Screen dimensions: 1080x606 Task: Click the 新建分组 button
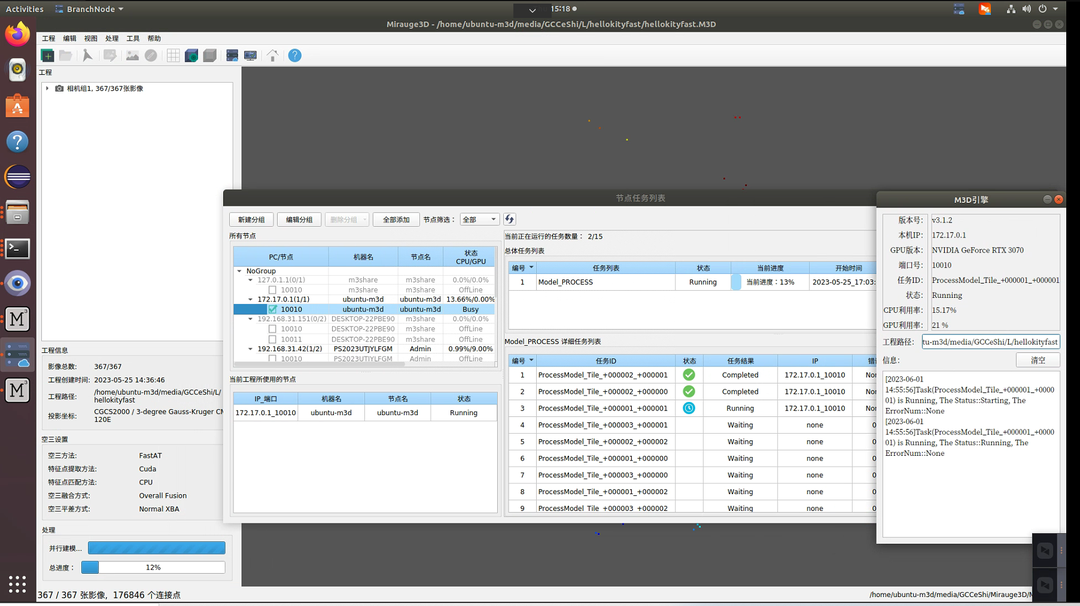click(x=251, y=219)
